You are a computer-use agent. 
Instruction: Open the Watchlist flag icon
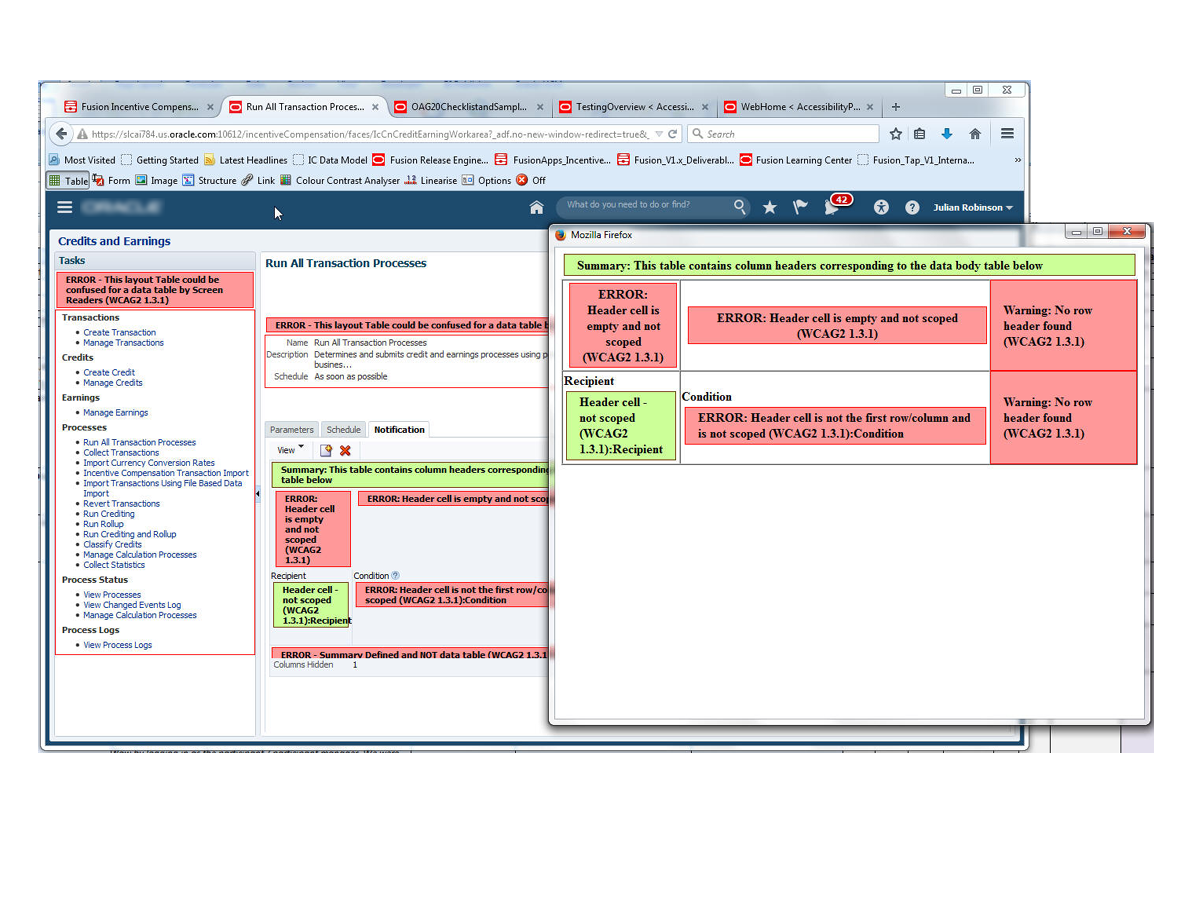800,207
